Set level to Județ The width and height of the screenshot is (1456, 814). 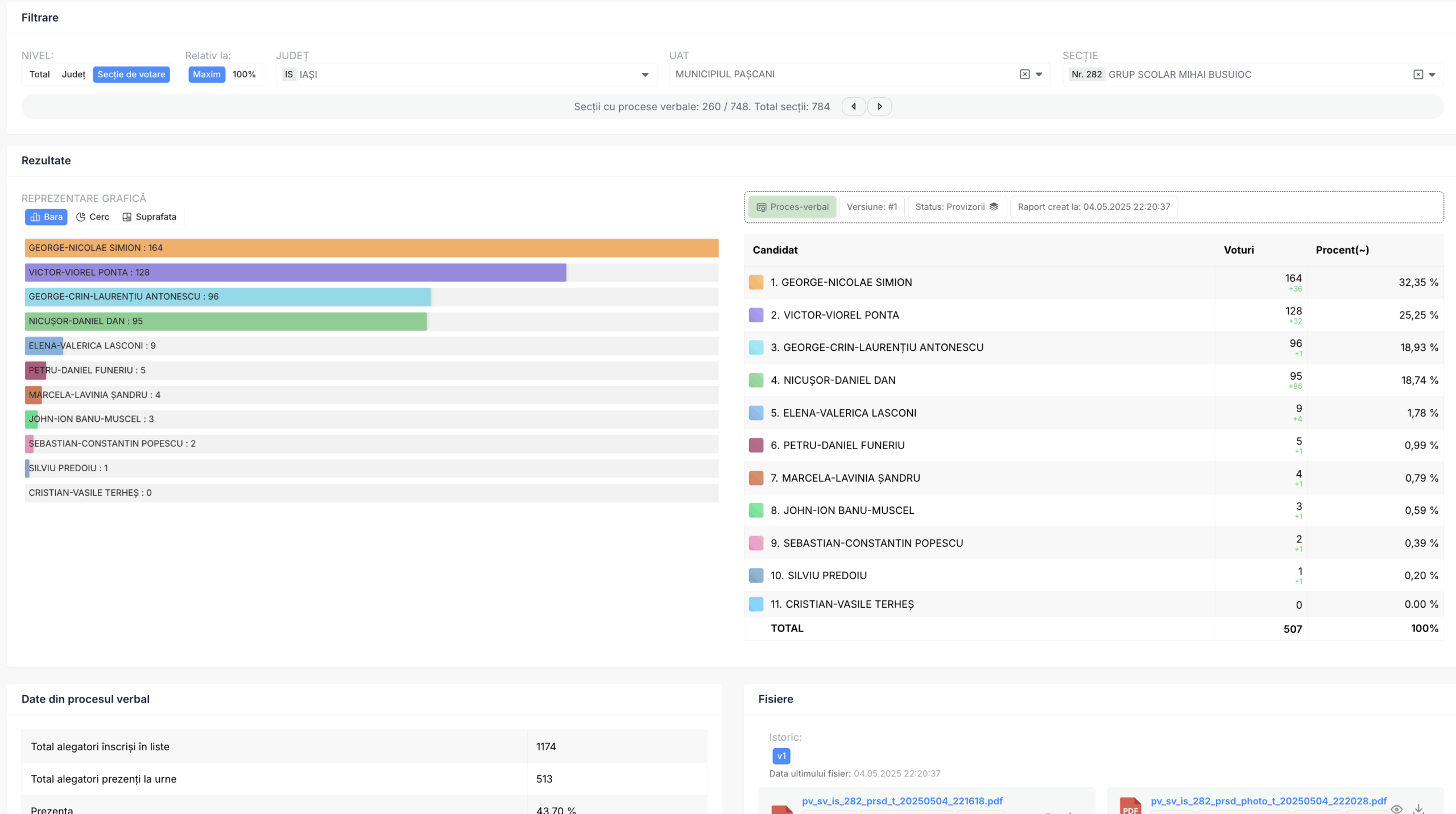pos(73,74)
